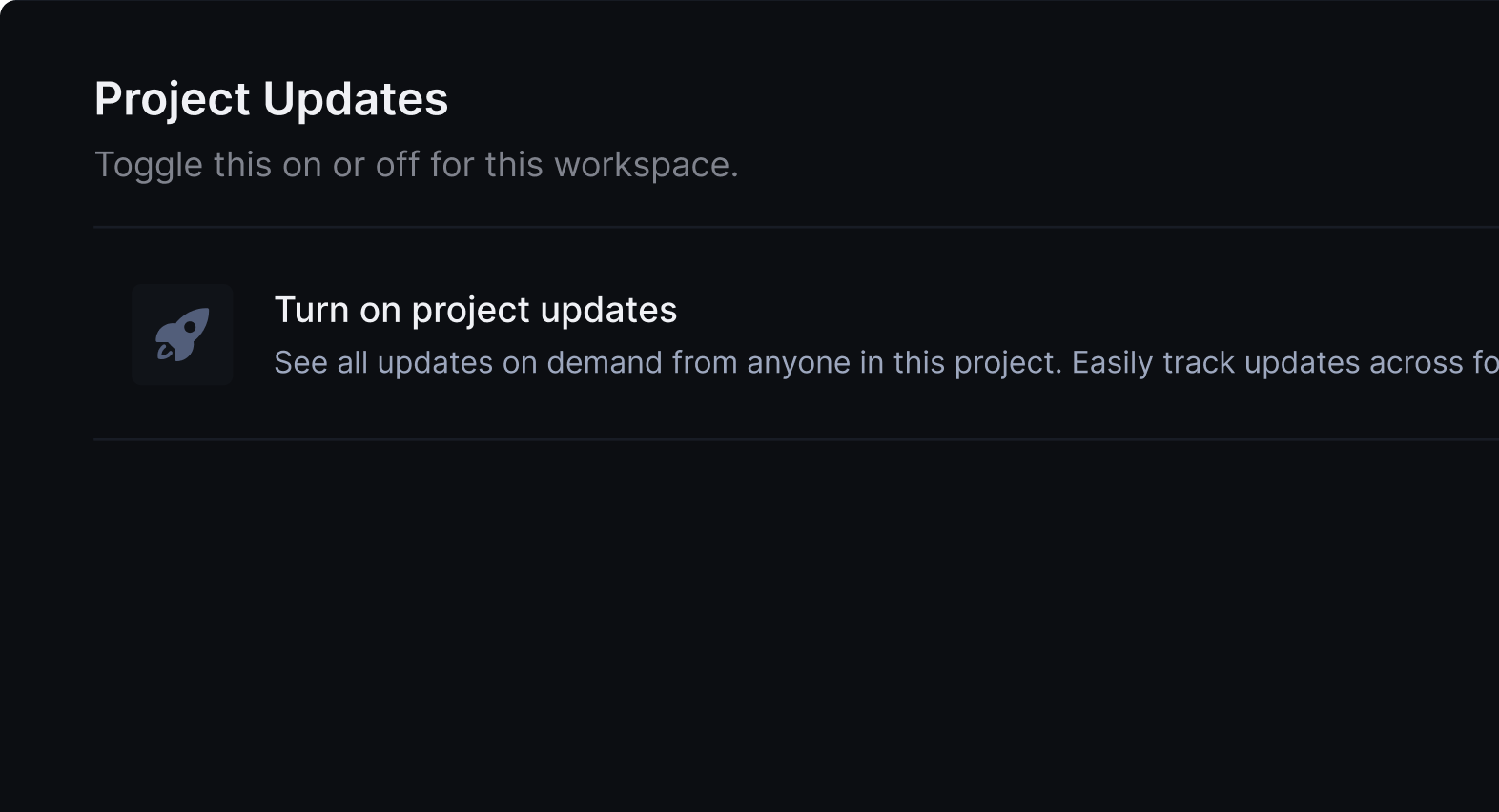Image resolution: width=1499 pixels, height=812 pixels.
Task: Click the "Toggle this on or off" subtitle
Action: point(416,165)
